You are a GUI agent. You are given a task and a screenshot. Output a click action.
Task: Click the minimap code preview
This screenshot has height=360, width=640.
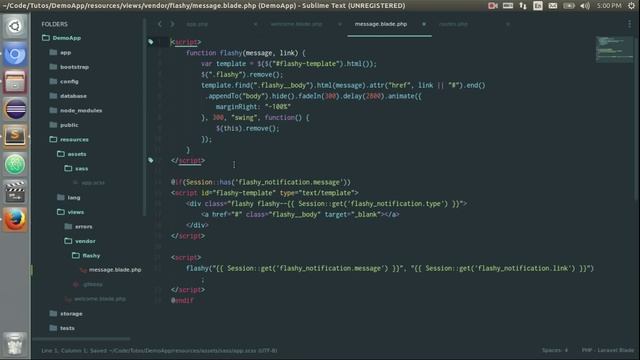(614, 49)
